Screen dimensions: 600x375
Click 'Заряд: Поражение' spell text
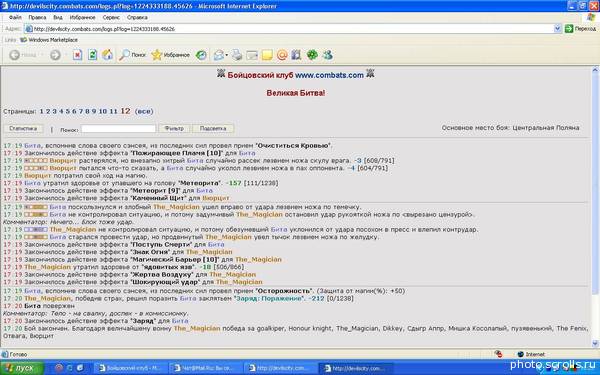[269, 298]
